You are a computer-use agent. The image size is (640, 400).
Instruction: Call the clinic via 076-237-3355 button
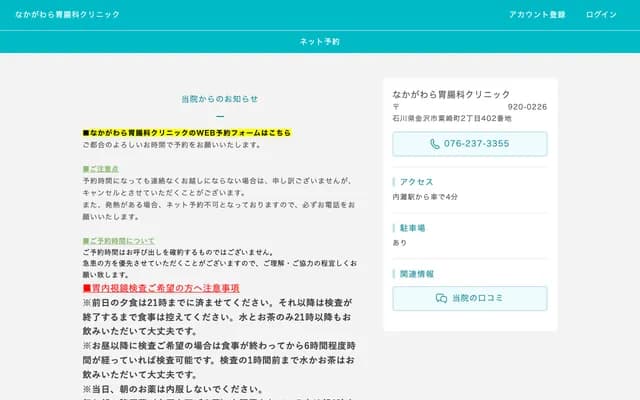pyautogui.click(x=470, y=144)
